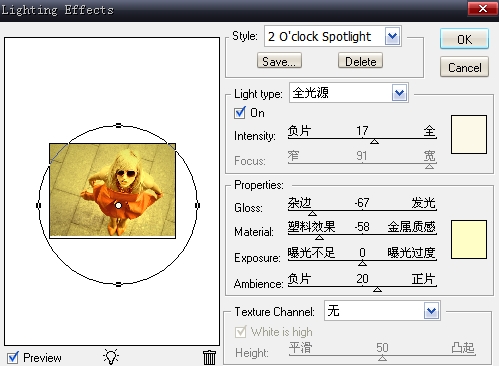Click the Cancel button

[464, 67]
